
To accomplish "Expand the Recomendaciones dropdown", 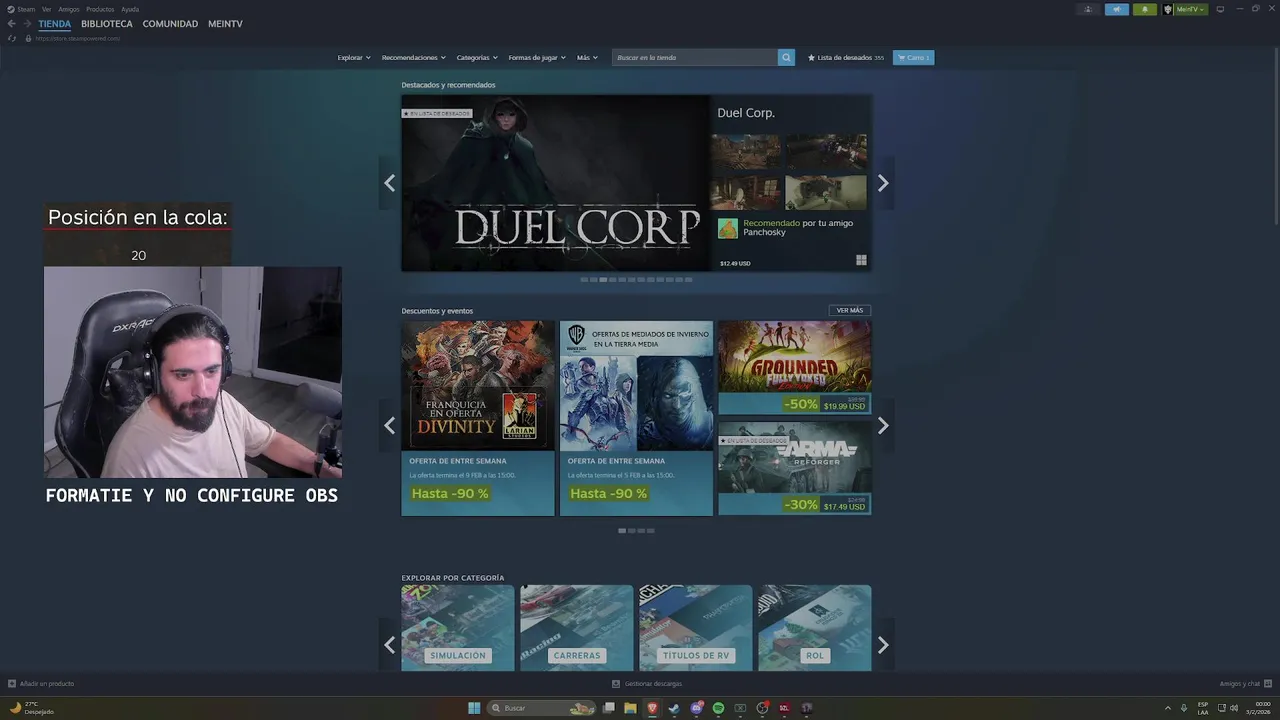I will coord(414,58).
